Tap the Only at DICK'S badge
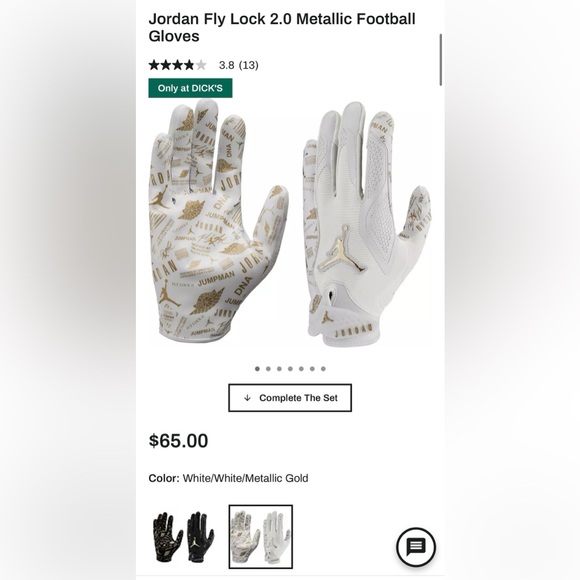580x580 pixels. click(x=190, y=88)
